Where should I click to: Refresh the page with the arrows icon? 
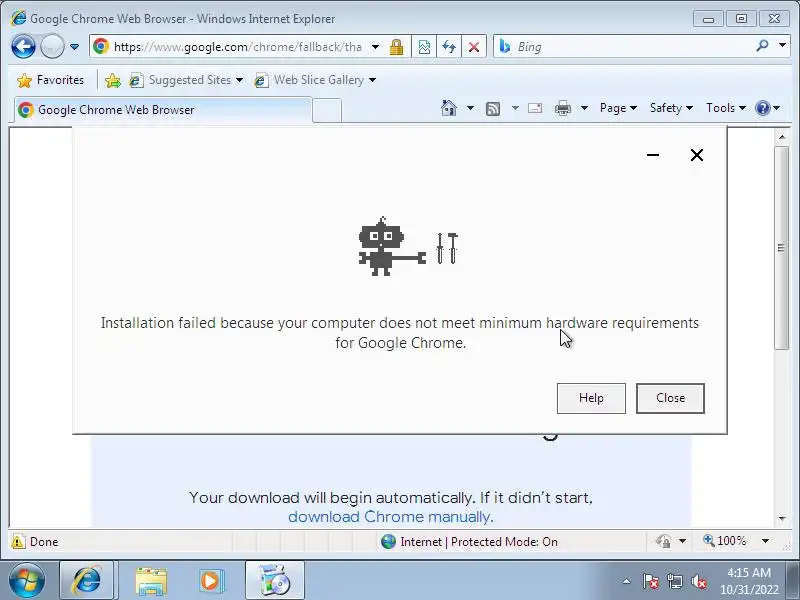point(449,47)
